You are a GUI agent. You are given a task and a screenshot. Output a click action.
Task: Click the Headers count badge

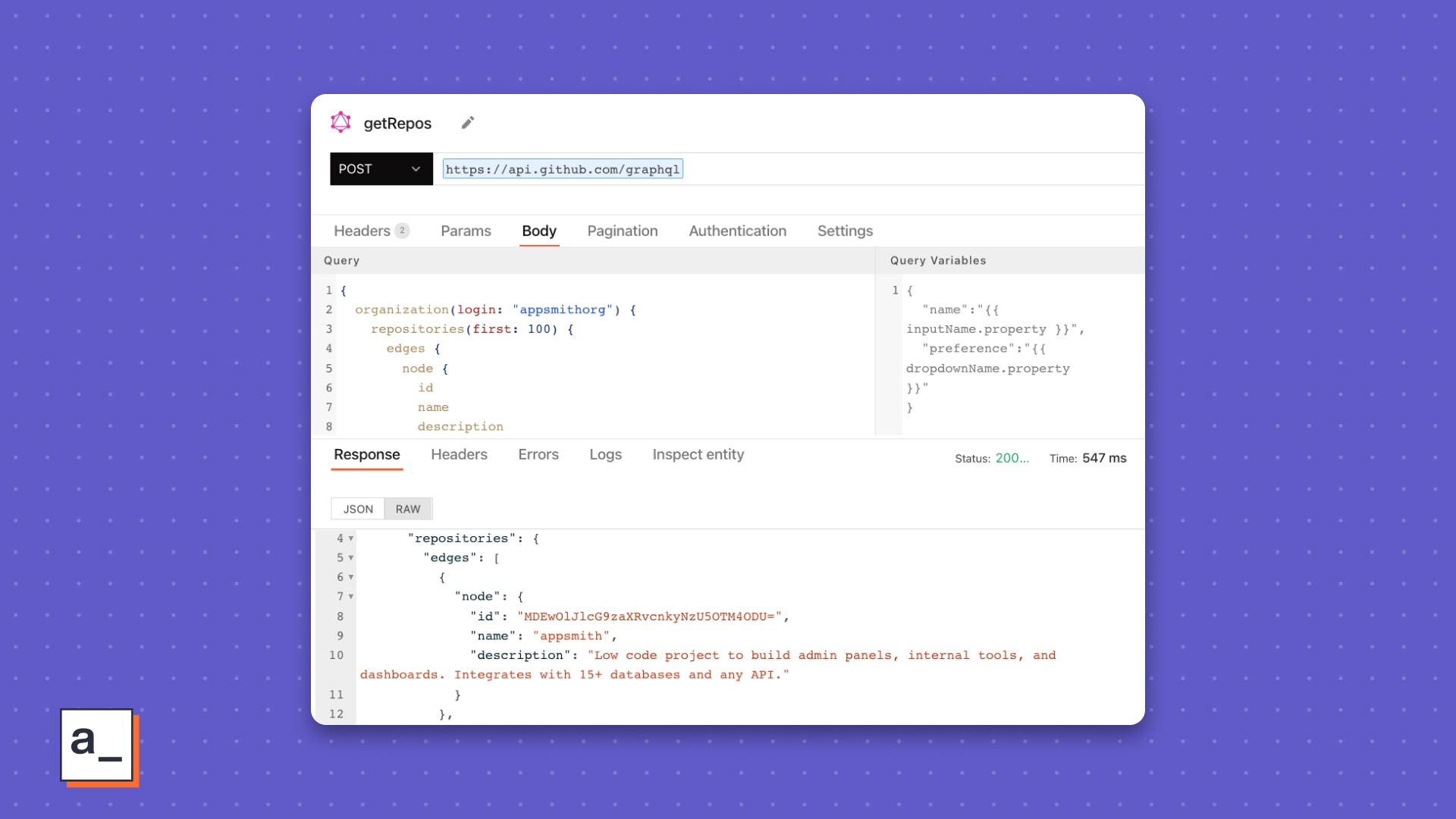(403, 231)
